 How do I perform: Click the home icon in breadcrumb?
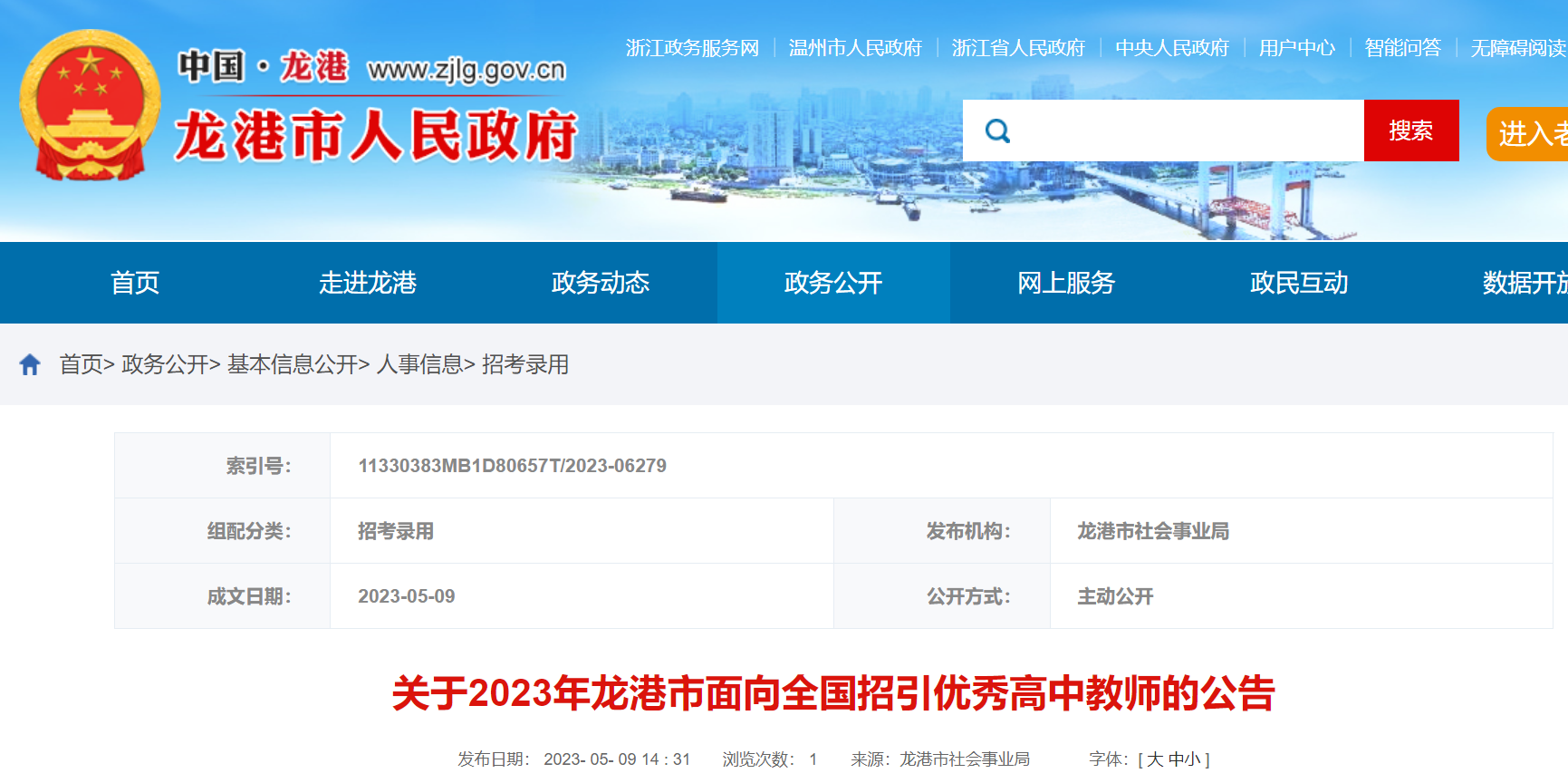tap(30, 364)
